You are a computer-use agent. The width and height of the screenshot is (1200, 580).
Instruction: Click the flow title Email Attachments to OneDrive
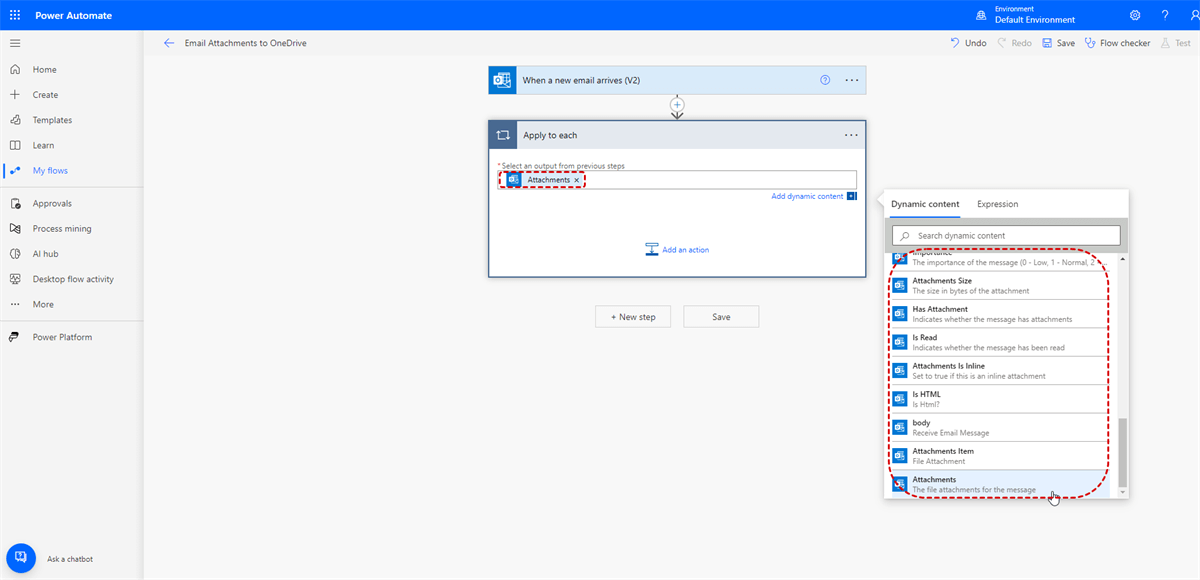[x=246, y=43]
